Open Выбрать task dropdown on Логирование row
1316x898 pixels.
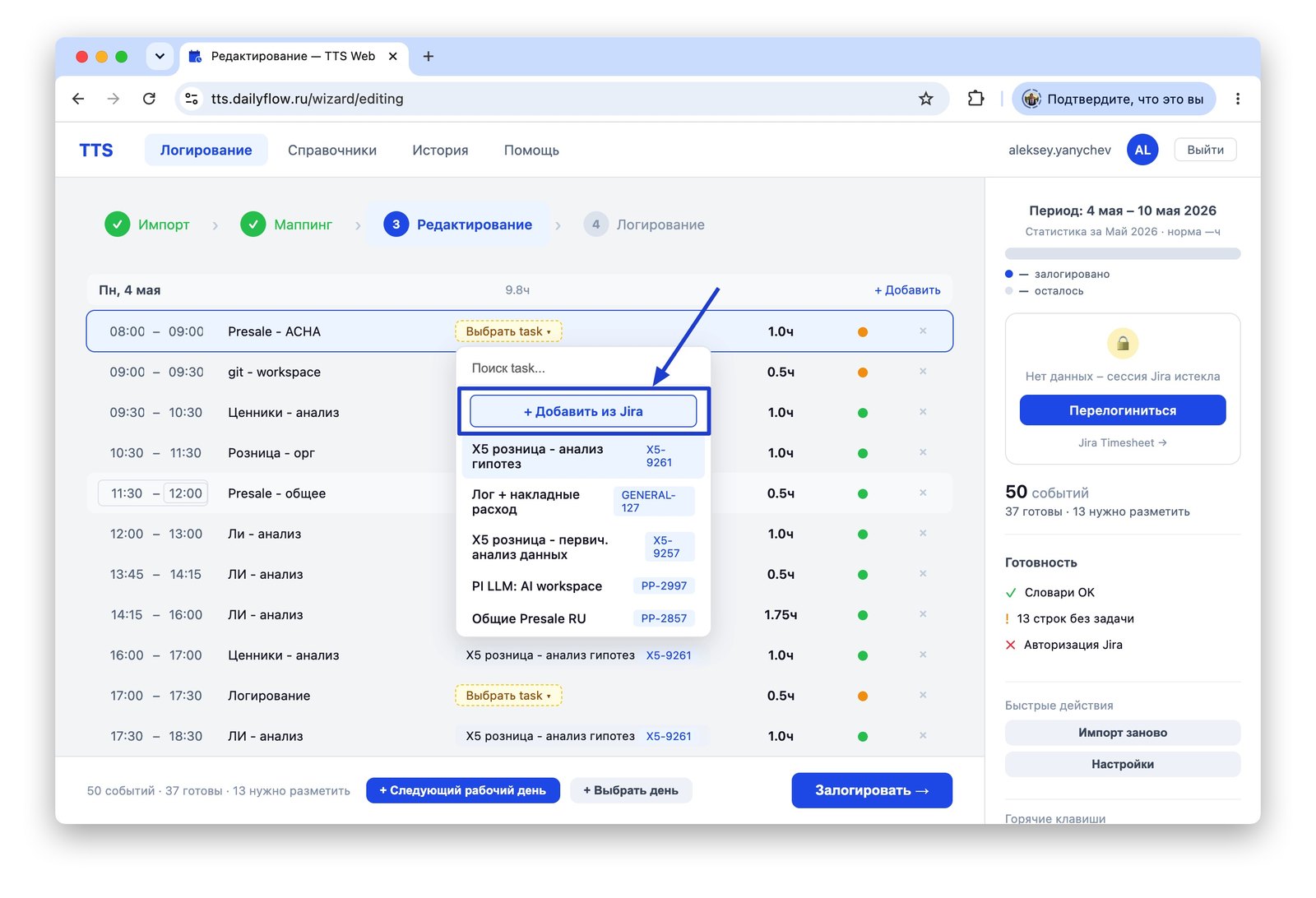pos(508,696)
